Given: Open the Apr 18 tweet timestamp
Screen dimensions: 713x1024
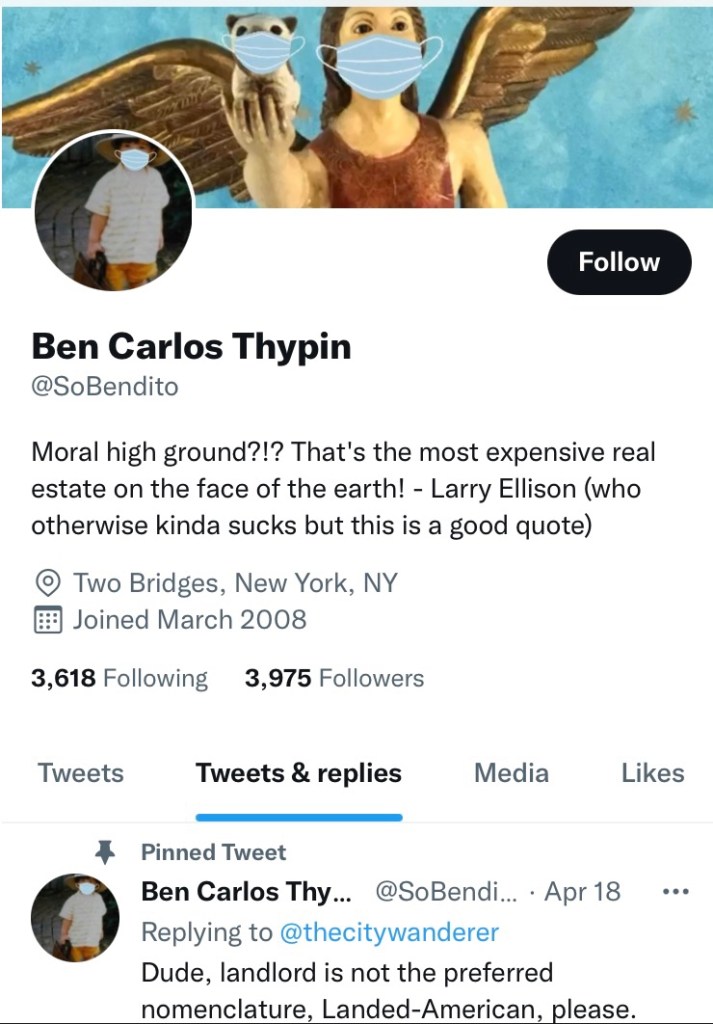Looking at the screenshot, I should click(582, 891).
